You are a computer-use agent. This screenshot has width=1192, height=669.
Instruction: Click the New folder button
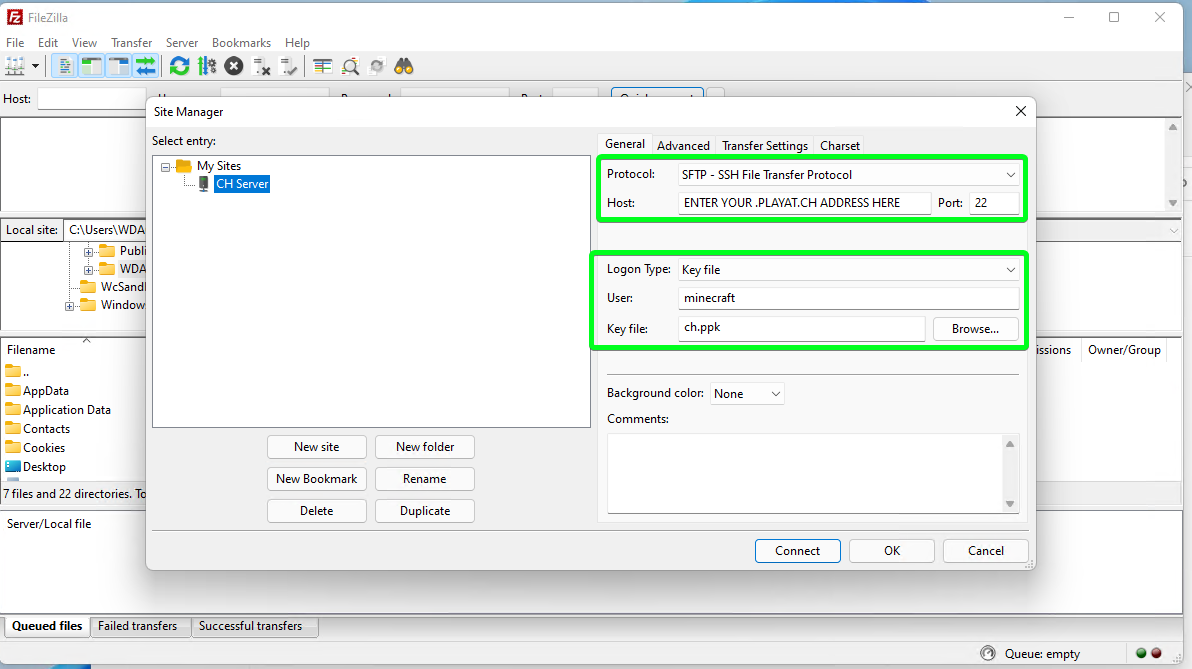pyautogui.click(x=425, y=447)
